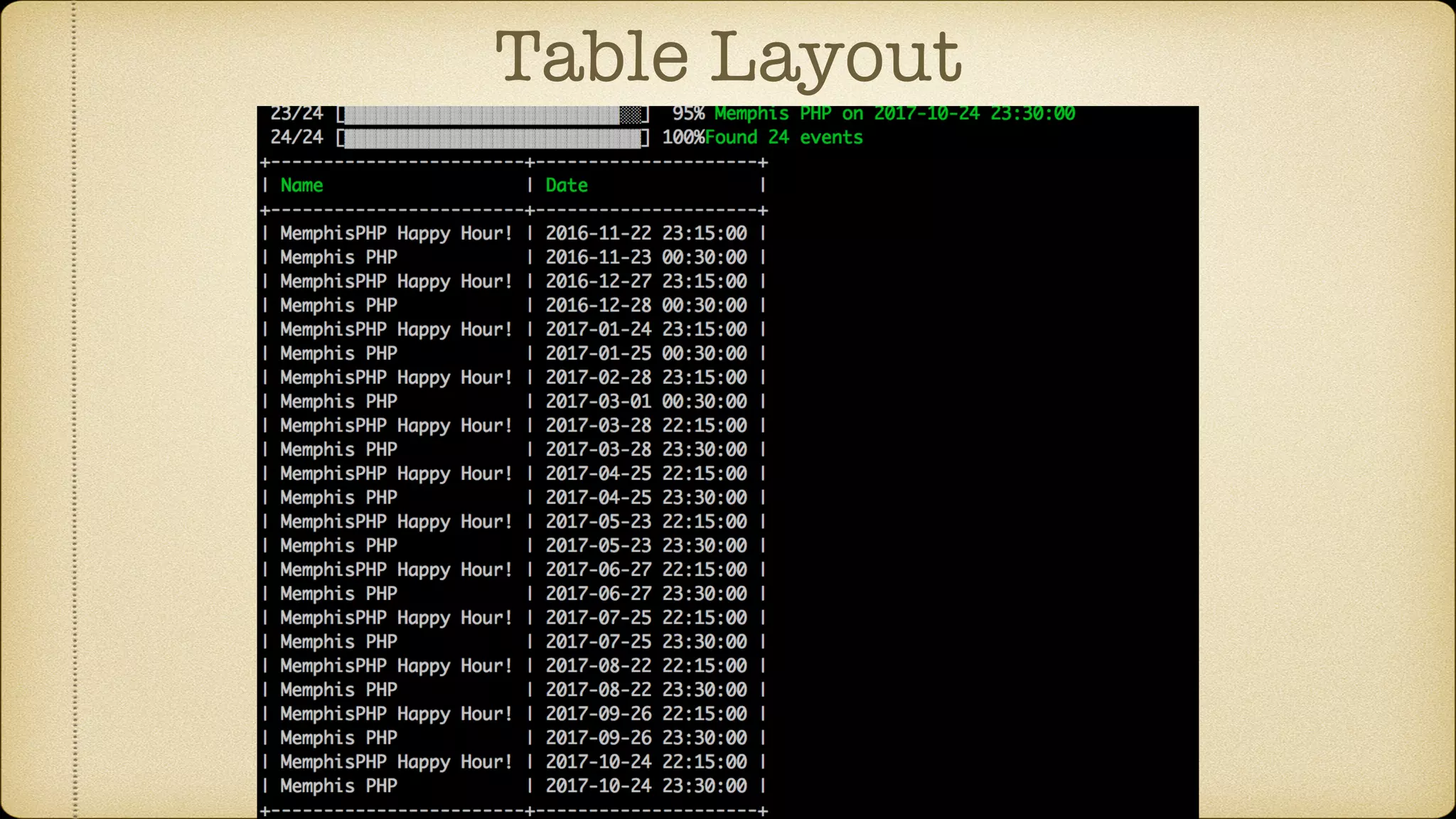
Task: Click the date 2017-01-24 23:15:00
Action: click(646, 330)
